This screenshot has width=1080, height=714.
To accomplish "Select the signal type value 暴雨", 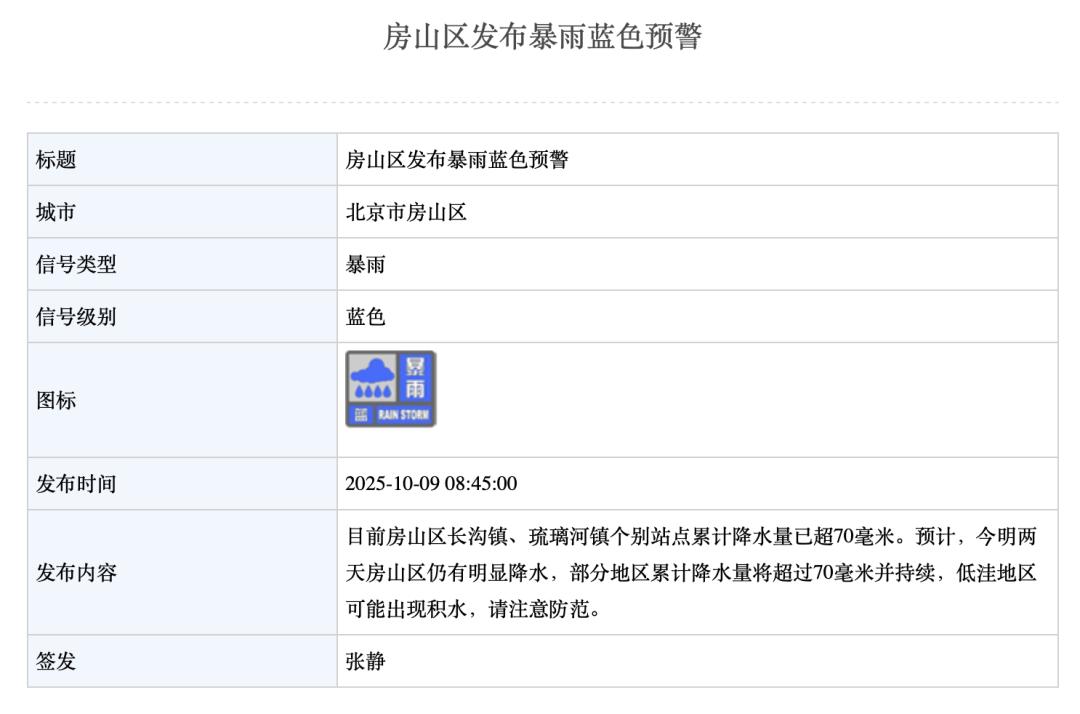I will click(x=365, y=265).
